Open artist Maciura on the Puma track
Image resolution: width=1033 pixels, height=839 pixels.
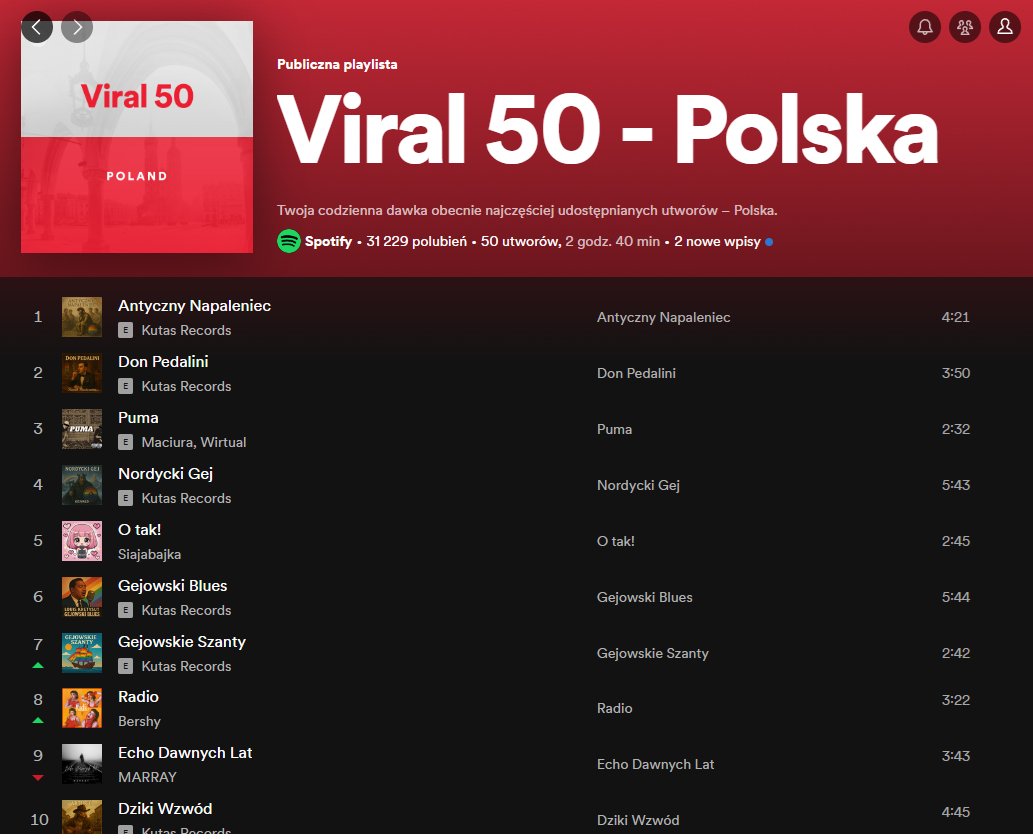pos(167,442)
